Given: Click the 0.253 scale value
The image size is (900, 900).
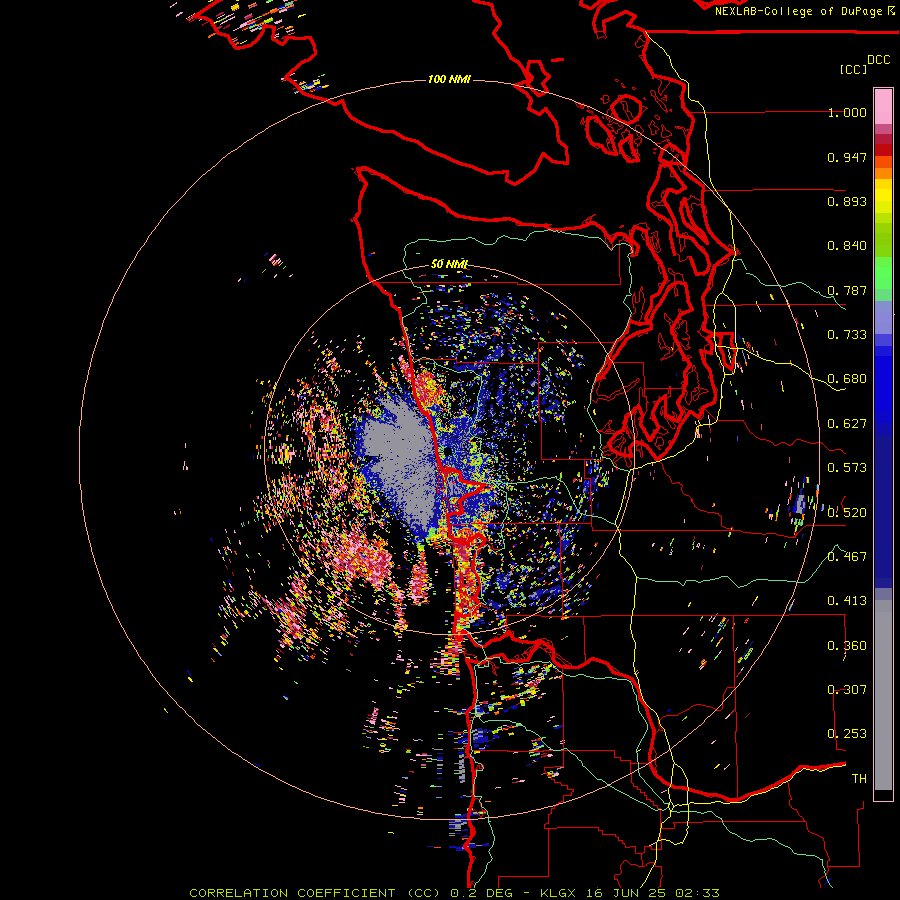Looking at the screenshot, I should 847,734.
